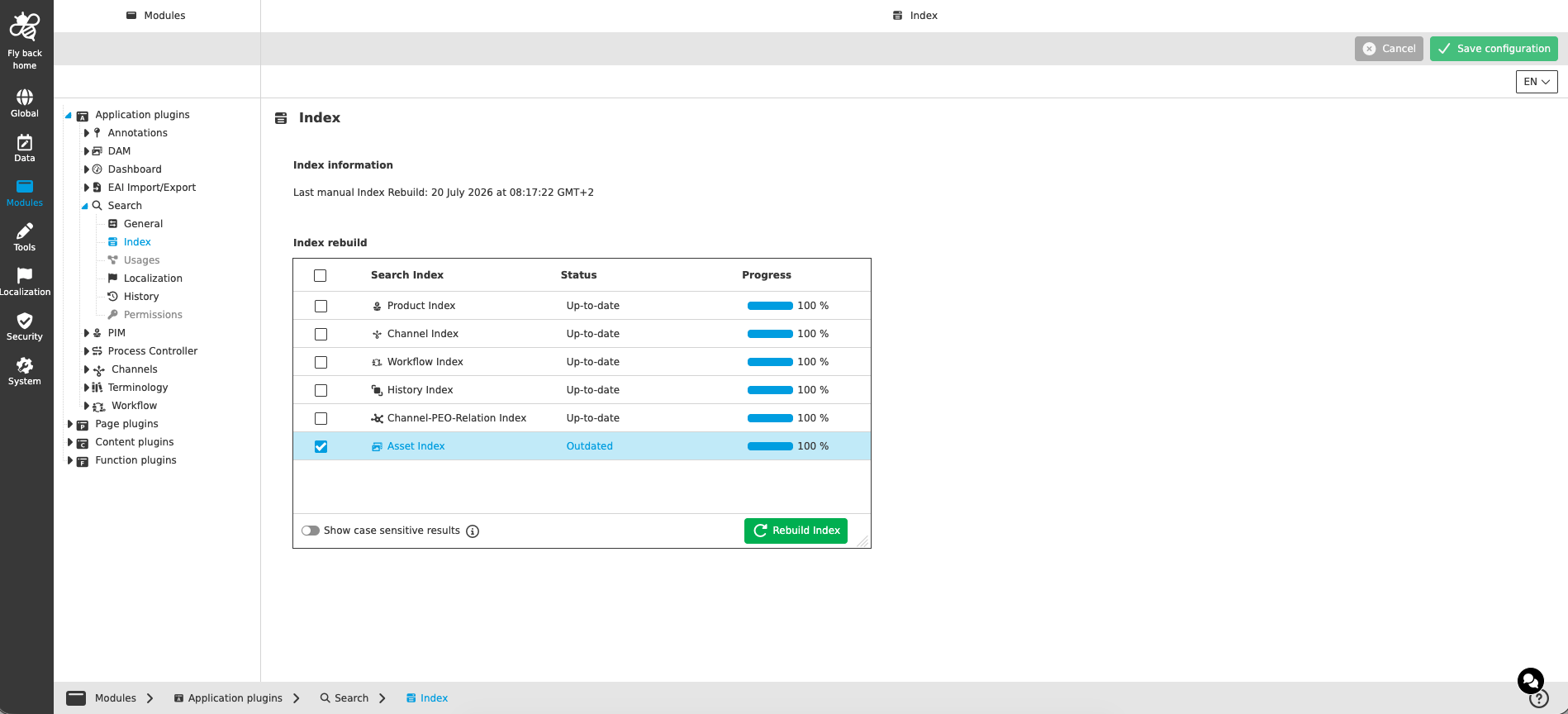Check the Channel-PEO-Relation Index checkbox

tap(321, 418)
